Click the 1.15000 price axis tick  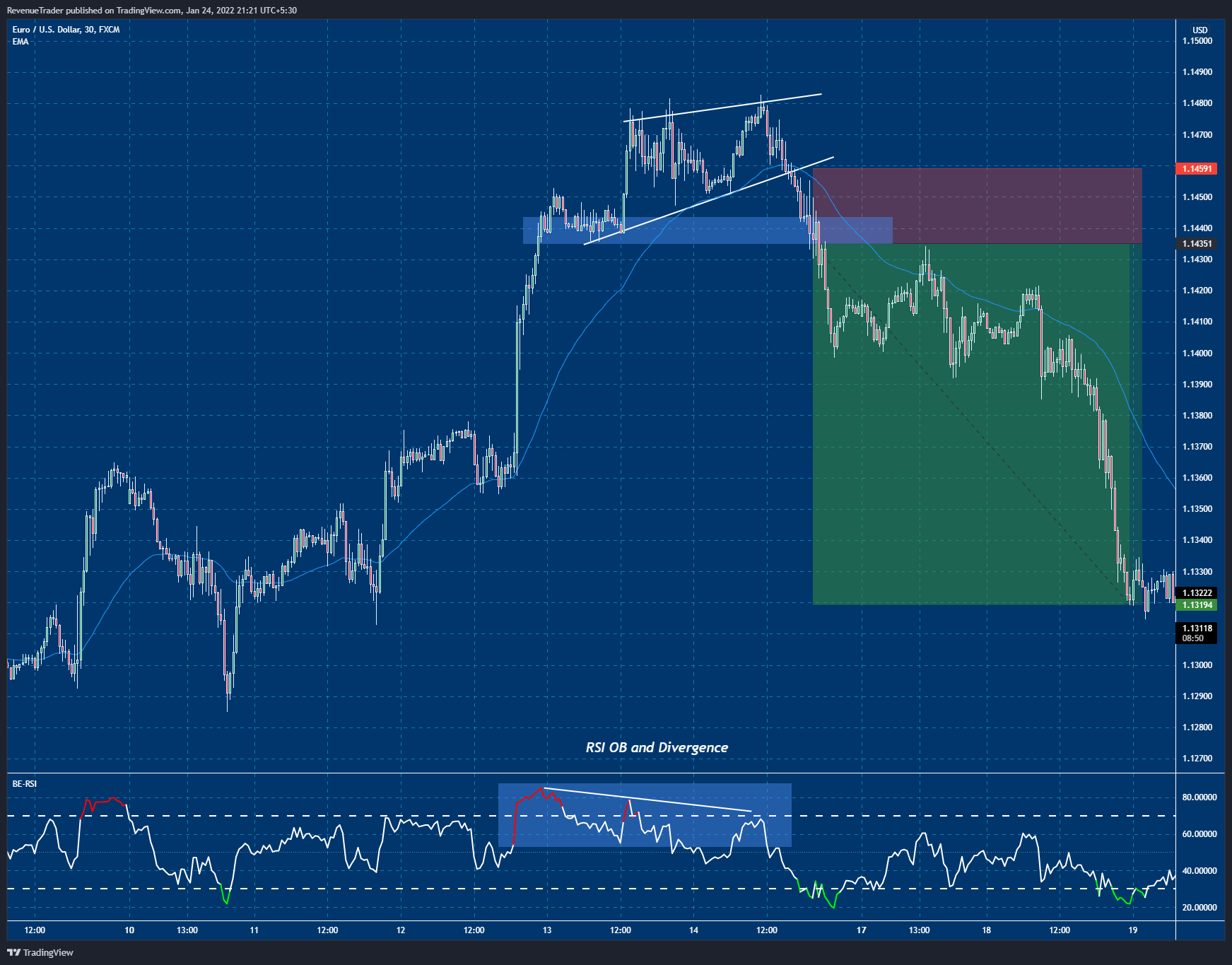pos(1197,41)
